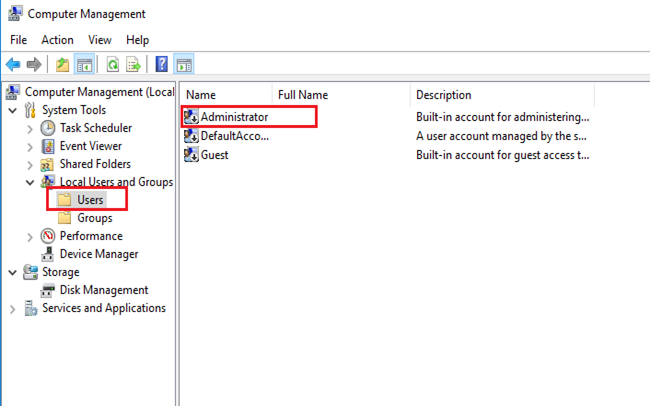Sort by the Description column header
650x406 pixels.
pos(502,95)
